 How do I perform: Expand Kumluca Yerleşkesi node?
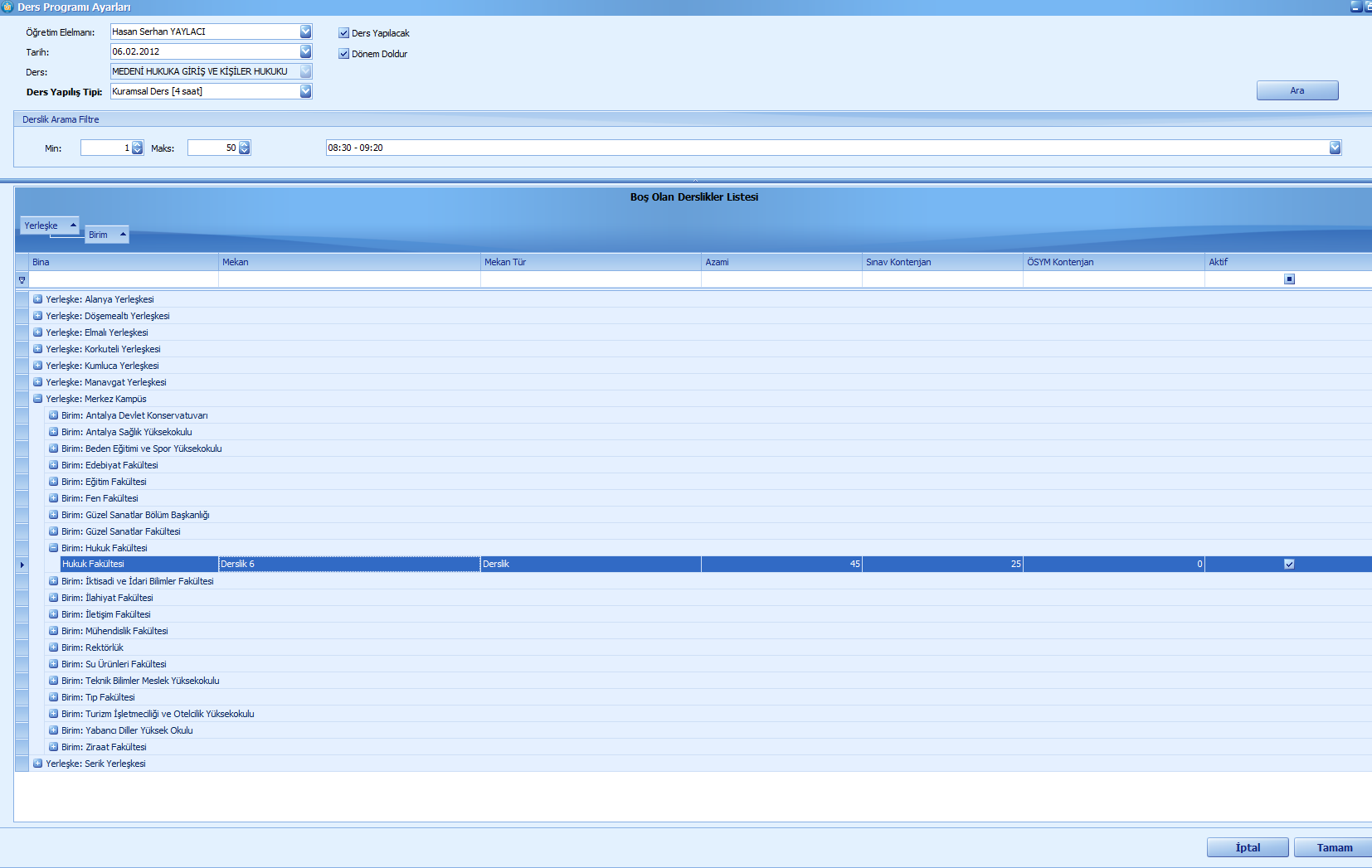(37, 366)
